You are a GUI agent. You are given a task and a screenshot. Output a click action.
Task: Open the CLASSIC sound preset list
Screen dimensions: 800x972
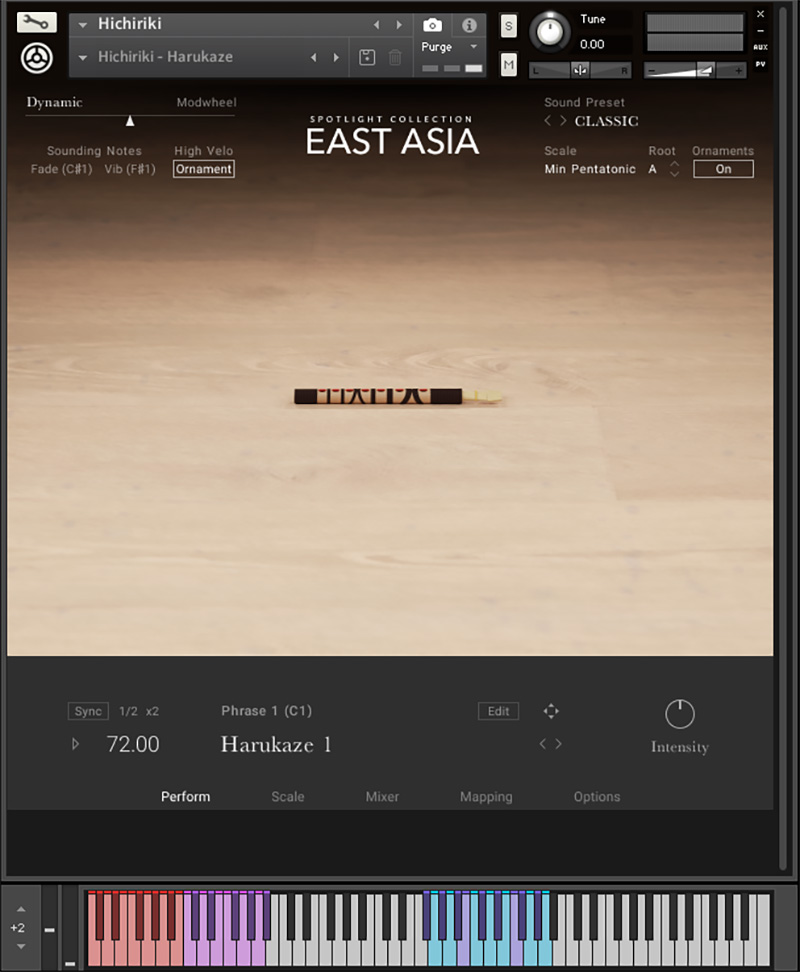(x=606, y=121)
